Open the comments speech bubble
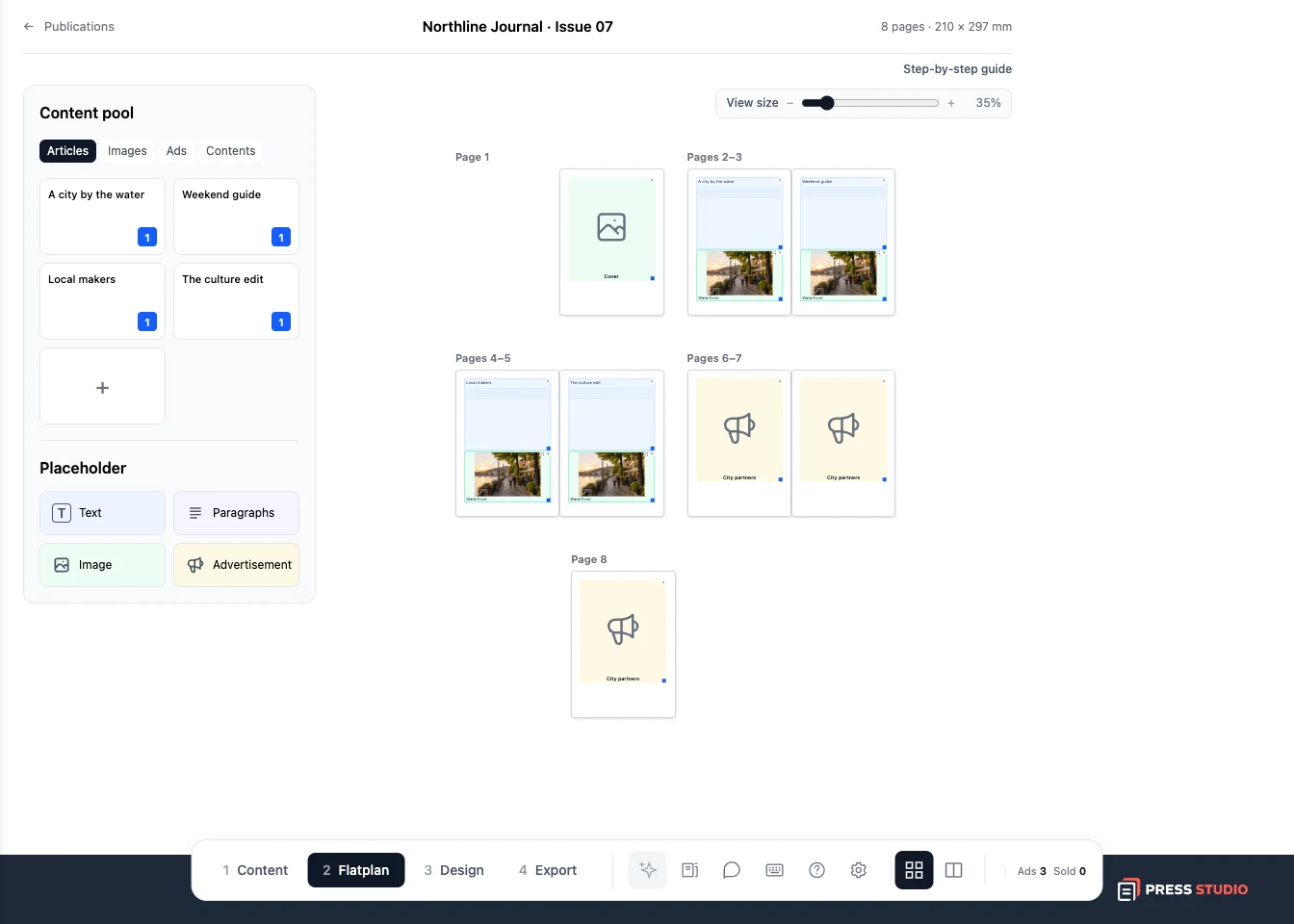This screenshot has width=1294, height=924. pyautogui.click(x=732, y=870)
